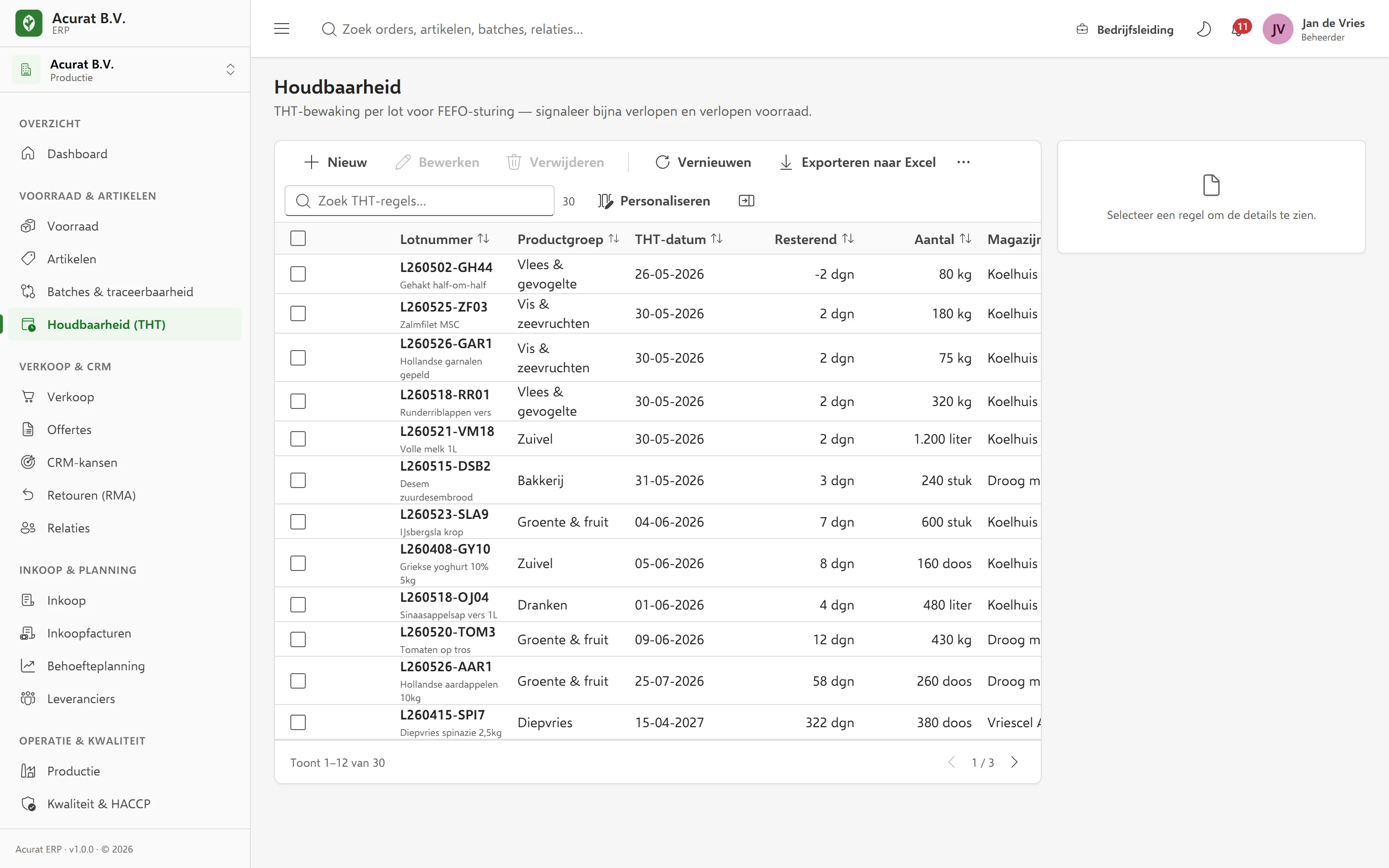Click the Nieuw button
1389x868 pixels.
pyautogui.click(x=335, y=163)
